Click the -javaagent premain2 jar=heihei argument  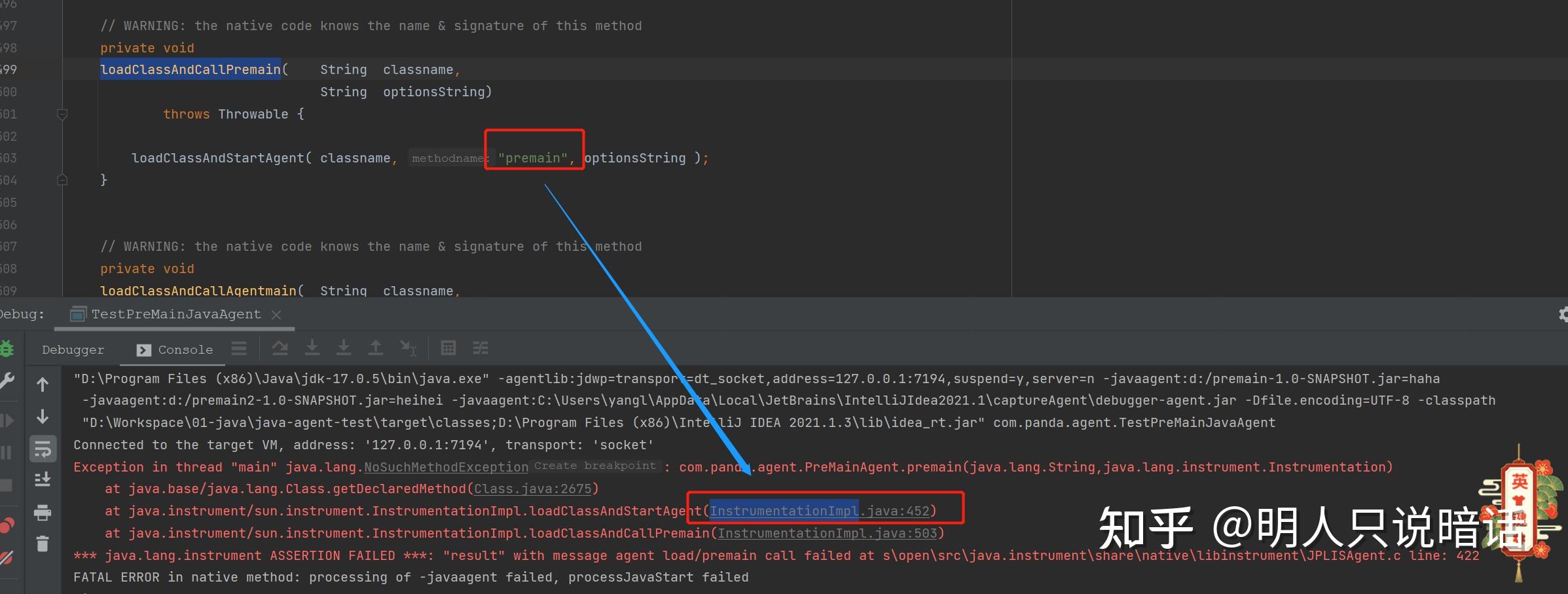[262, 400]
